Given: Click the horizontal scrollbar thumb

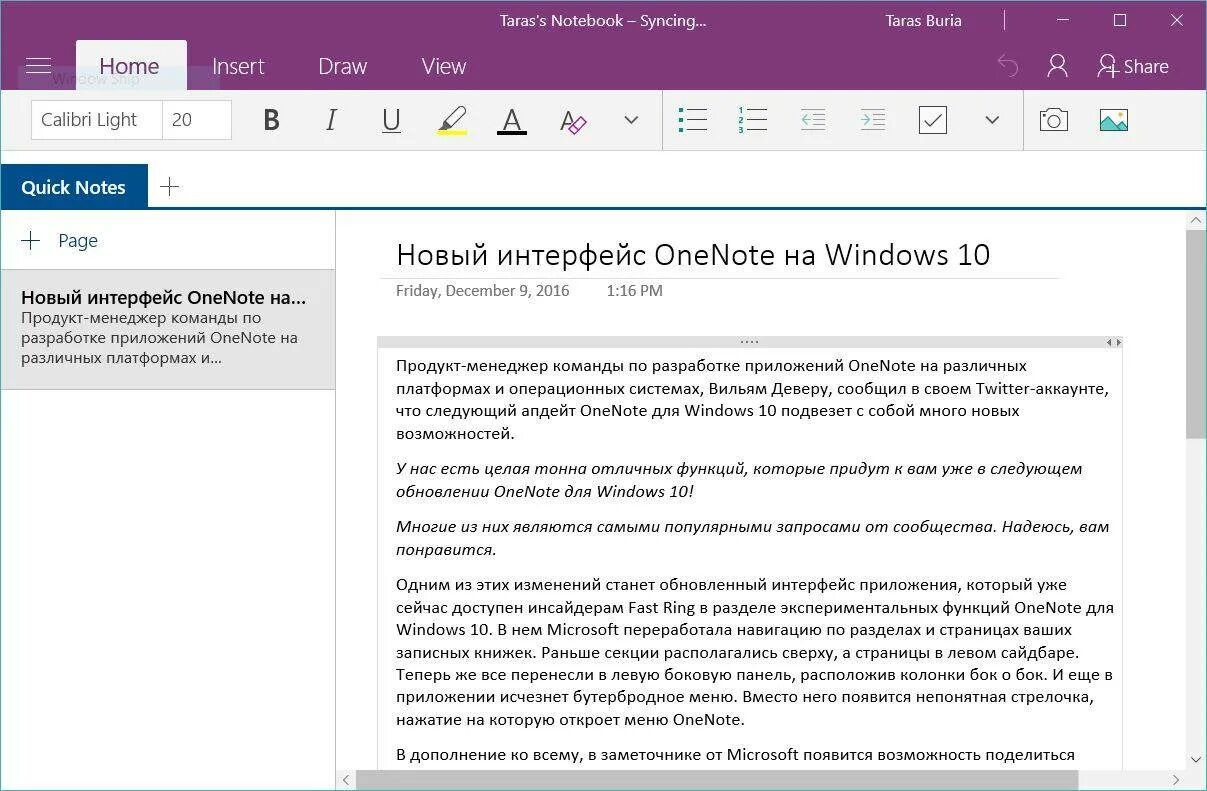Looking at the screenshot, I should pyautogui.click(x=716, y=780).
